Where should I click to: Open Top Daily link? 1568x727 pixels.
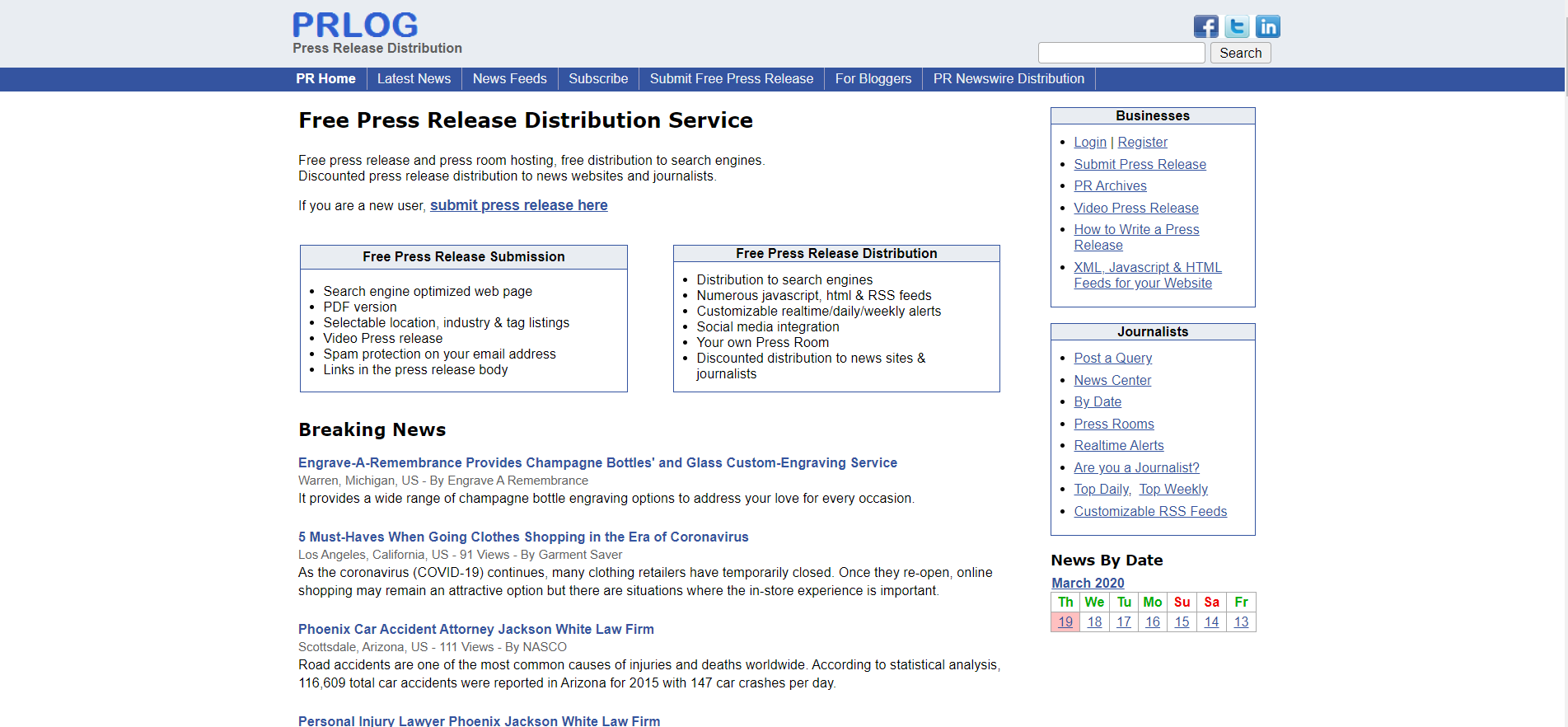point(1102,489)
